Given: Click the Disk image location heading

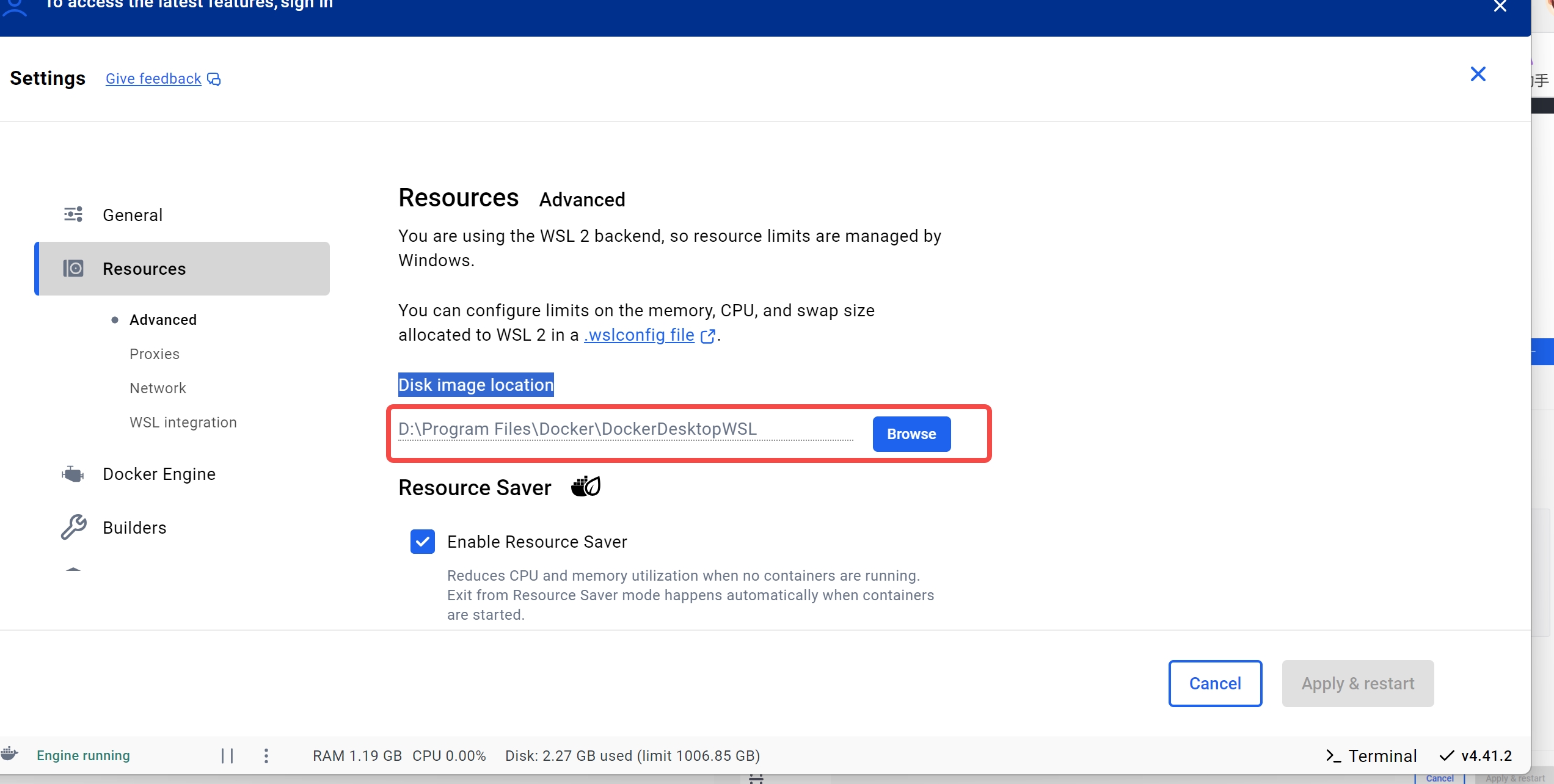Looking at the screenshot, I should (x=476, y=385).
